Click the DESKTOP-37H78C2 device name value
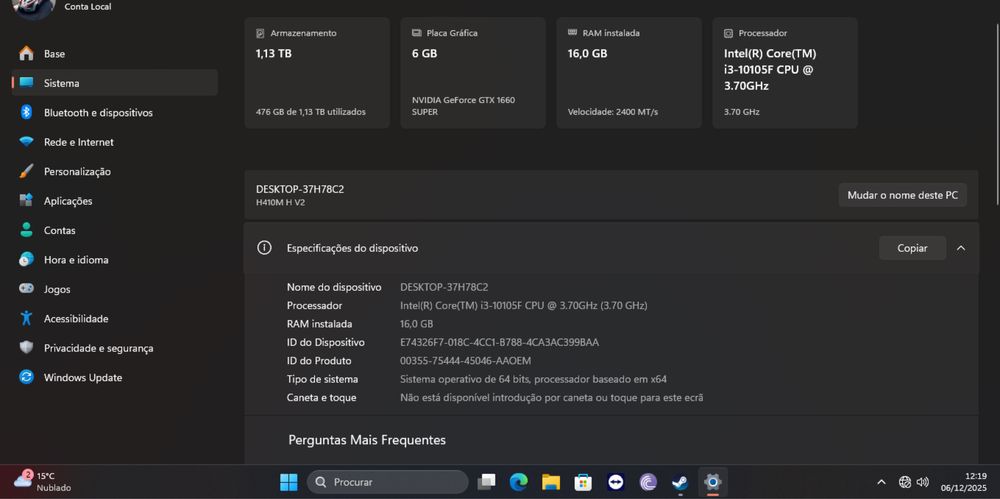1000x499 pixels. pyautogui.click(x=444, y=287)
